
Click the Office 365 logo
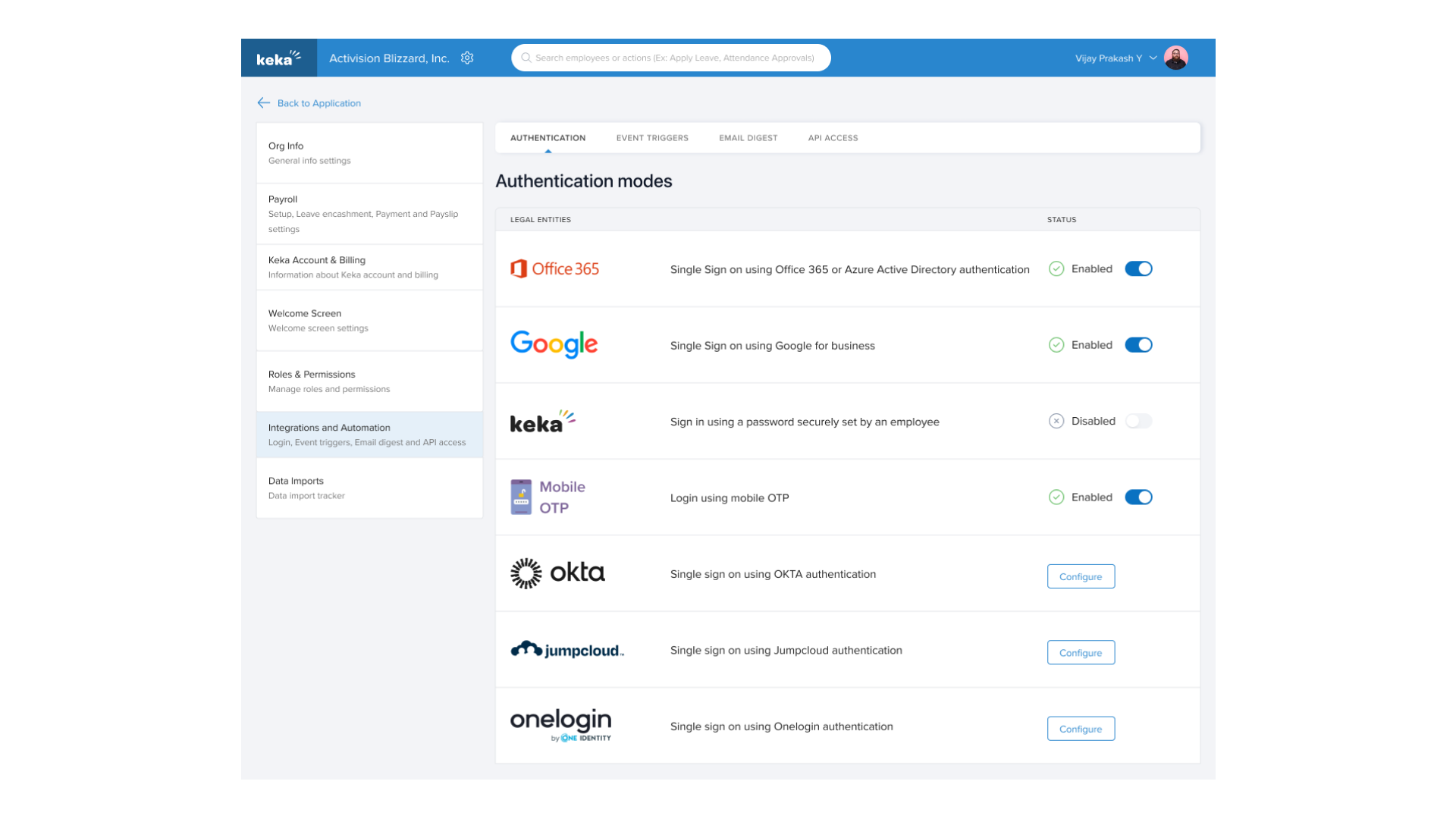pos(554,268)
